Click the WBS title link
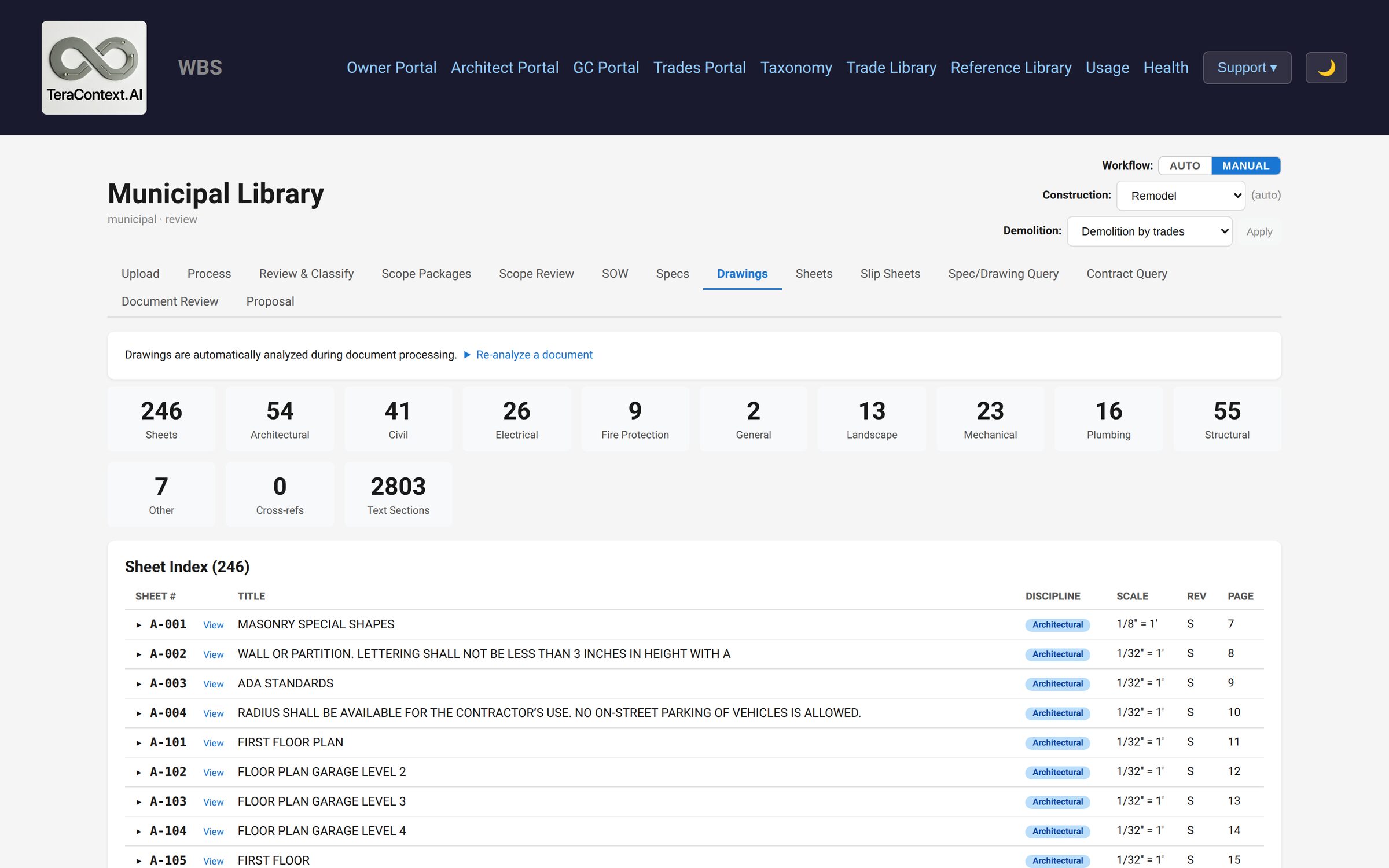 200,68
